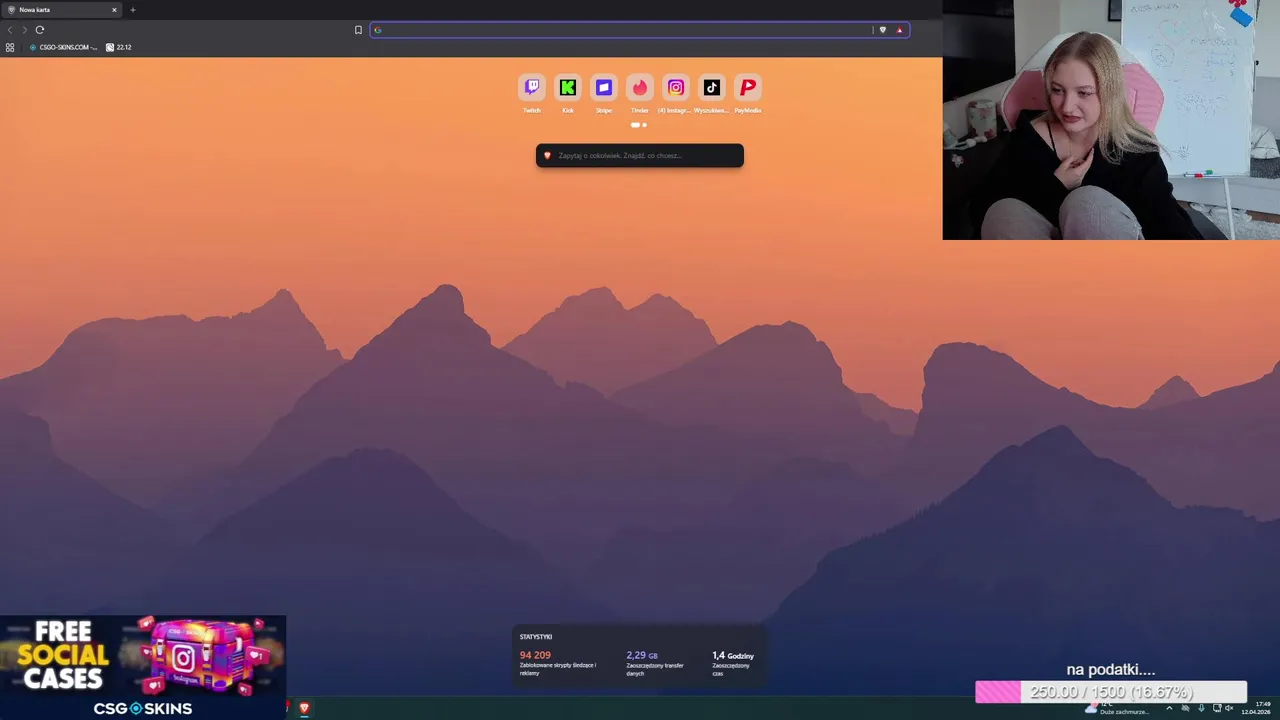Open the Twitch shortcut tile
This screenshot has width=1280, height=720.
point(532,88)
